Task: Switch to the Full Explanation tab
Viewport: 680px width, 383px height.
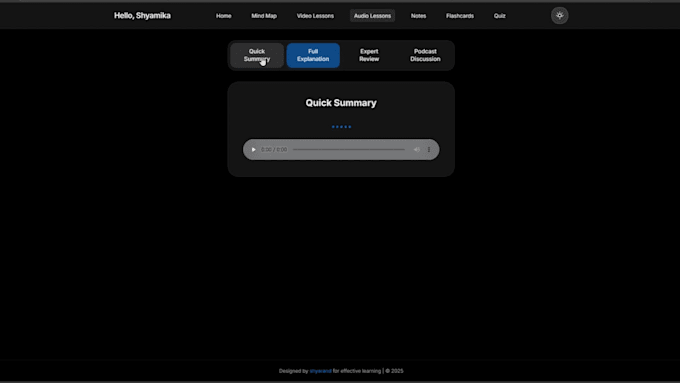Action: 313,55
